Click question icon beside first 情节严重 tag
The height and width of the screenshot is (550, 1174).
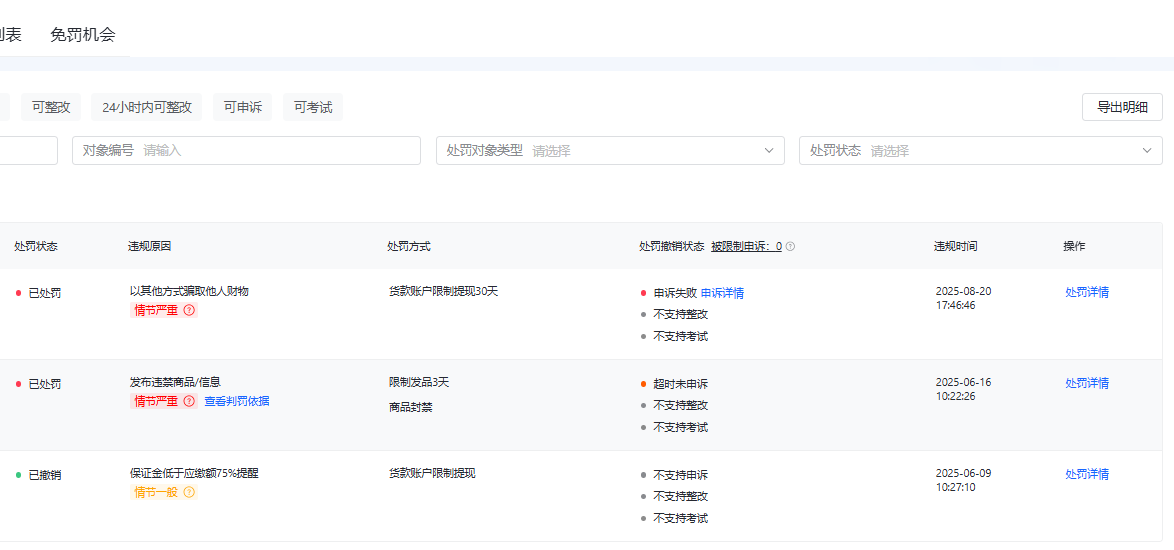(189, 310)
